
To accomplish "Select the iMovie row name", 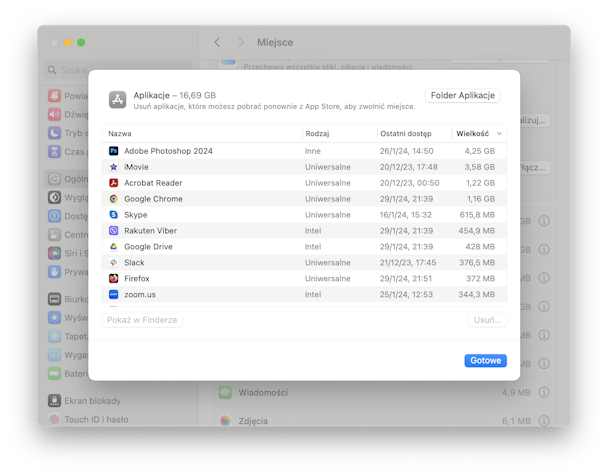I will [136, 167].
